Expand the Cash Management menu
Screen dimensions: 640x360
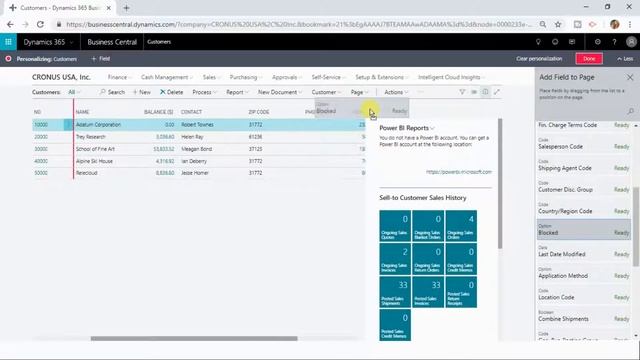pos(167,77)
